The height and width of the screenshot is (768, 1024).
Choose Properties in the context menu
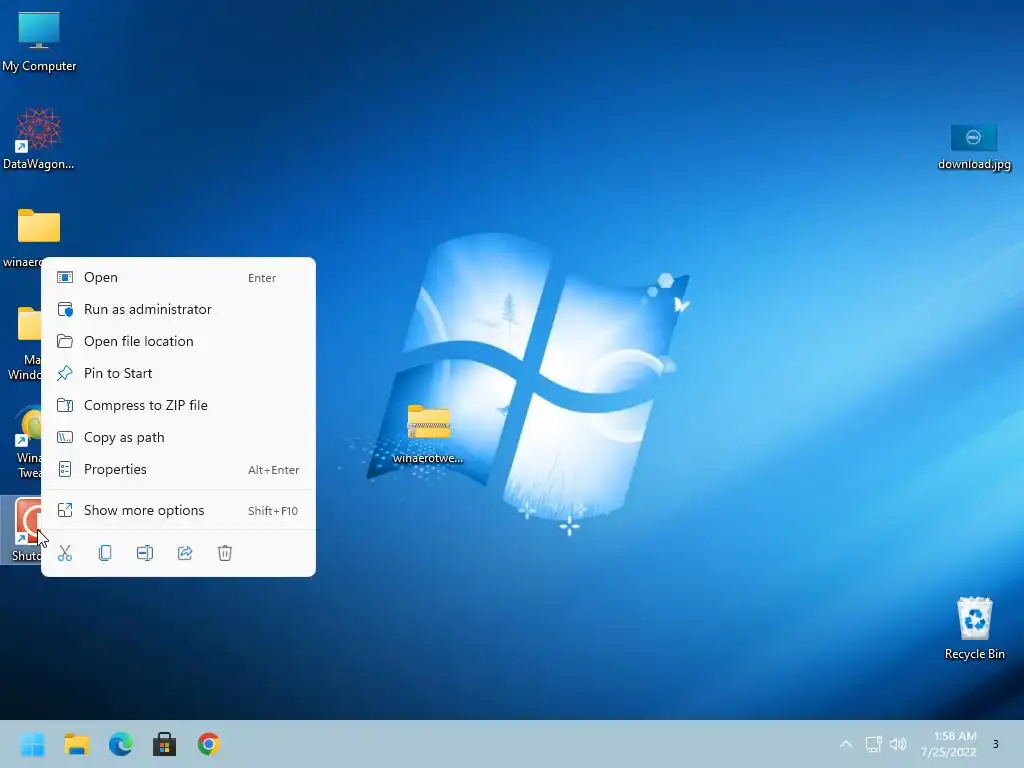coord(178,470)
